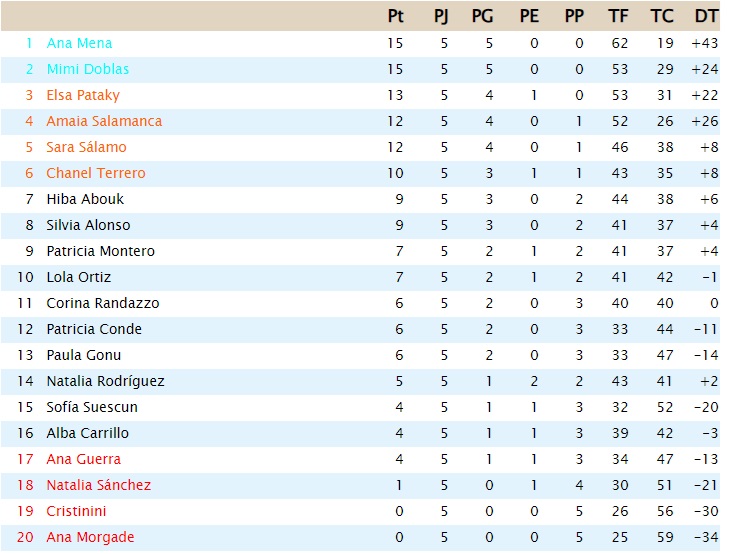Select Patricia Montero name
This screenshot has width=729, height=554.
click(100, 251)
